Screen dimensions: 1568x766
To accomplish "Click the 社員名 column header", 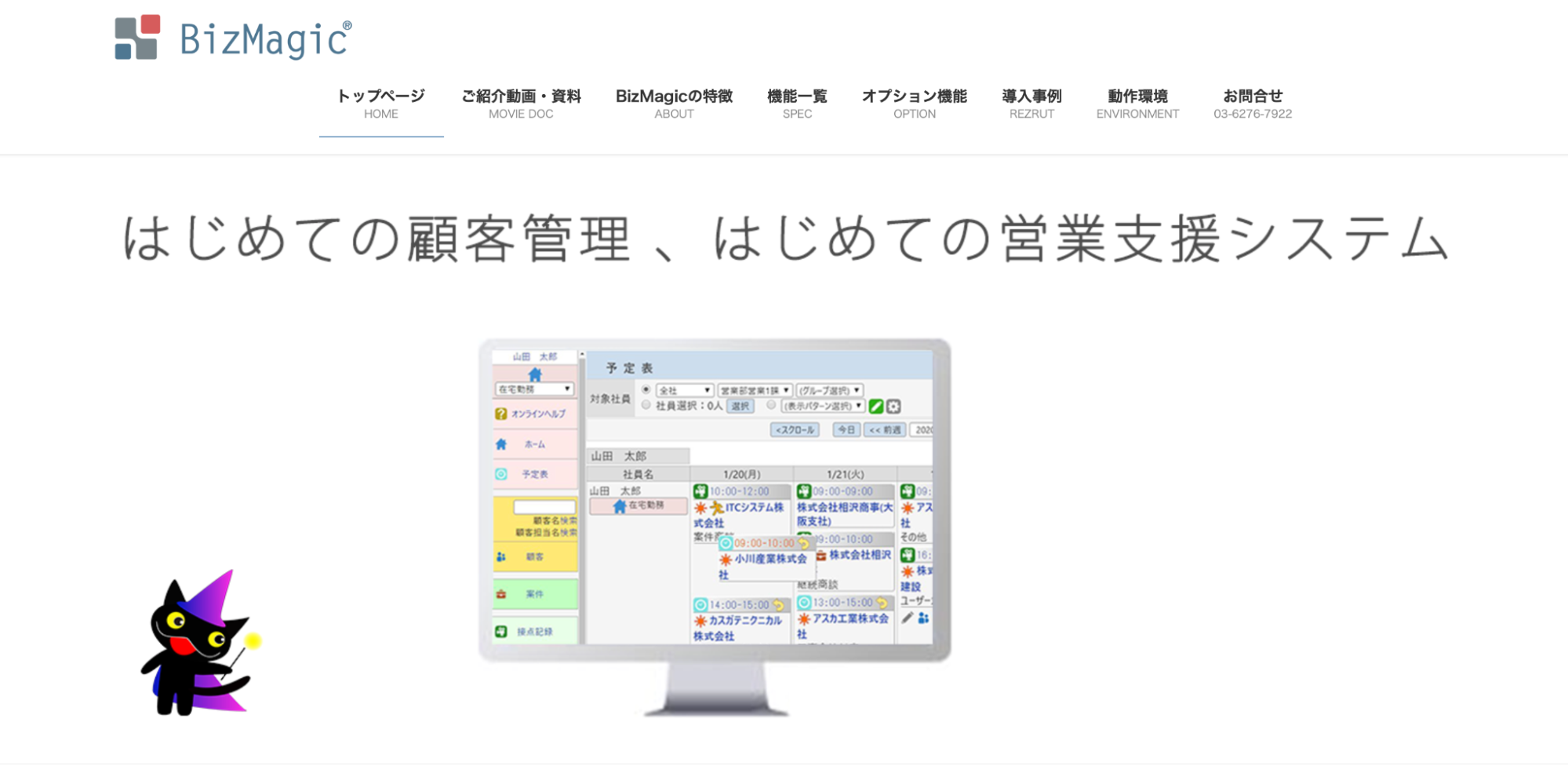I will point(638,474).
